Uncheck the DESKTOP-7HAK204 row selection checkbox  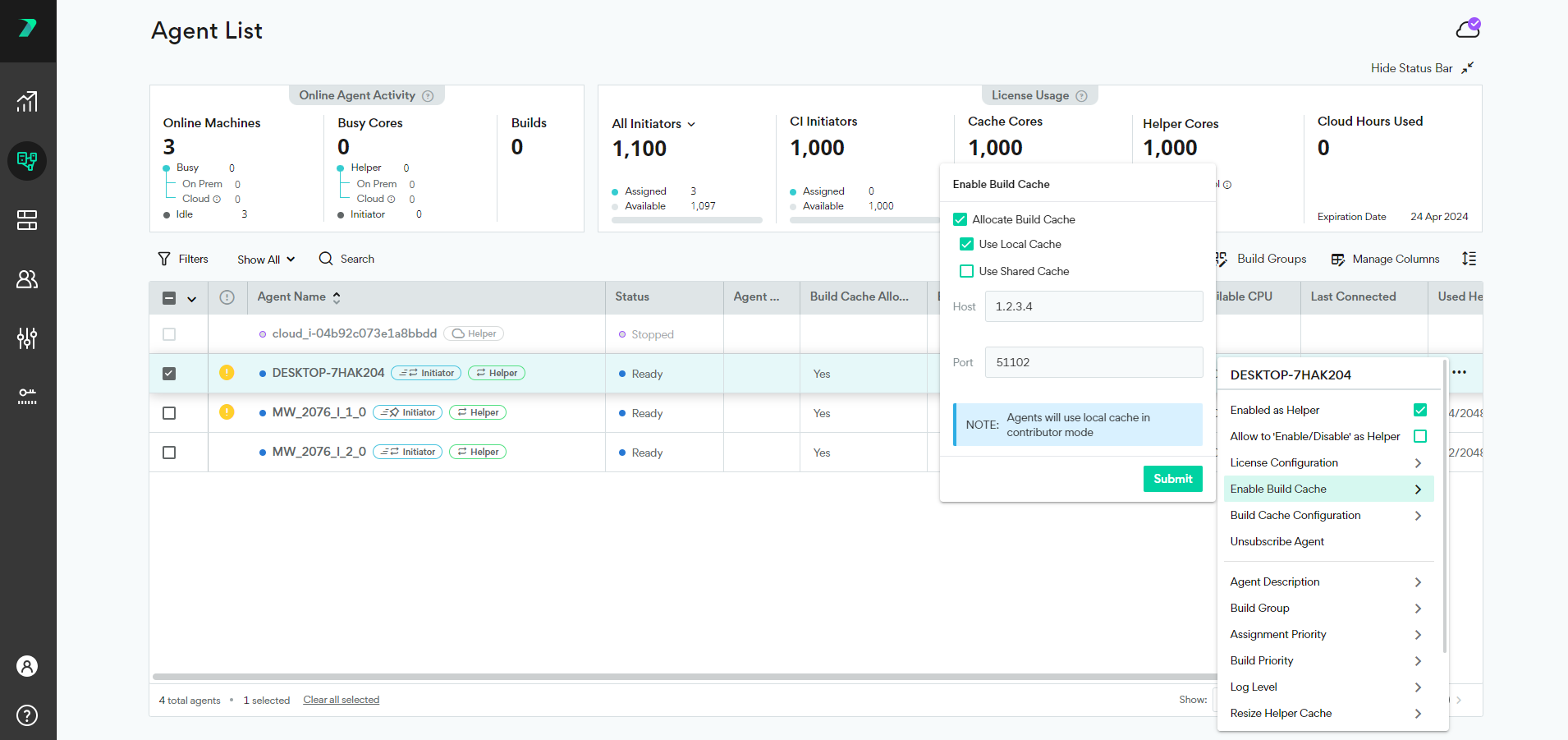click(x=168, y=373)
